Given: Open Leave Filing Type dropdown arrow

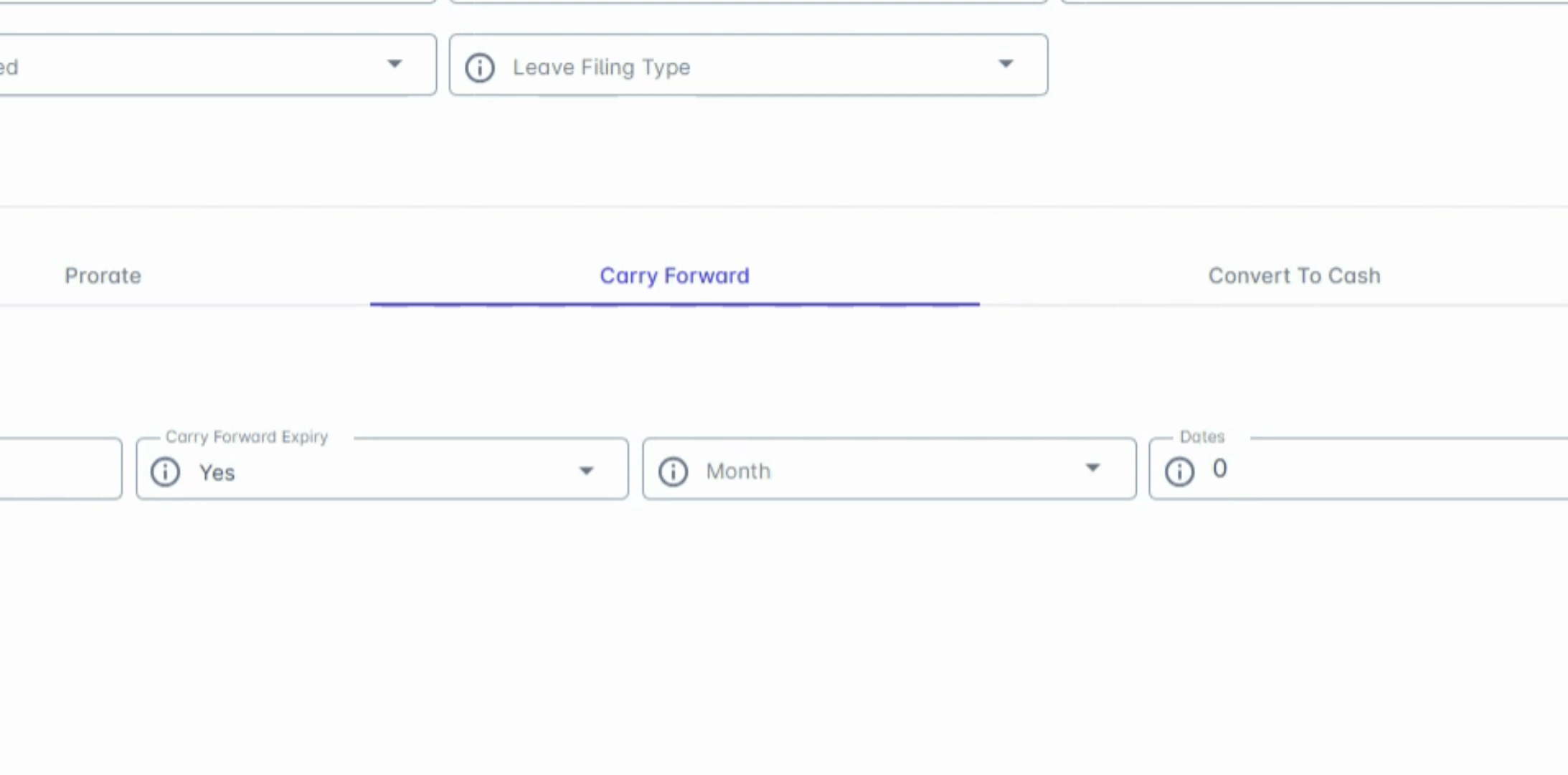Looking at the screenshot, I should pos(1006,65).
